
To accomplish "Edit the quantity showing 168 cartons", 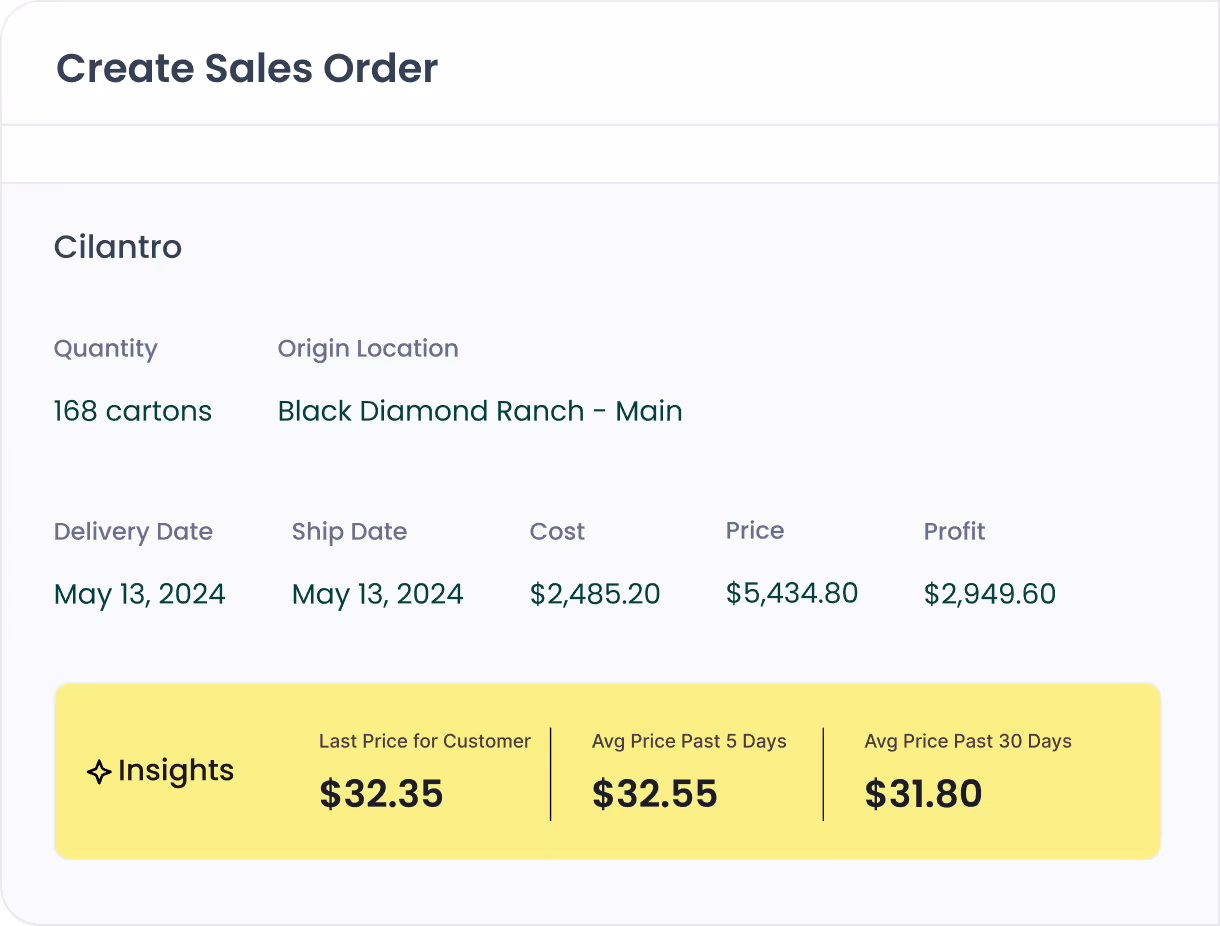I will click(132, 410).
